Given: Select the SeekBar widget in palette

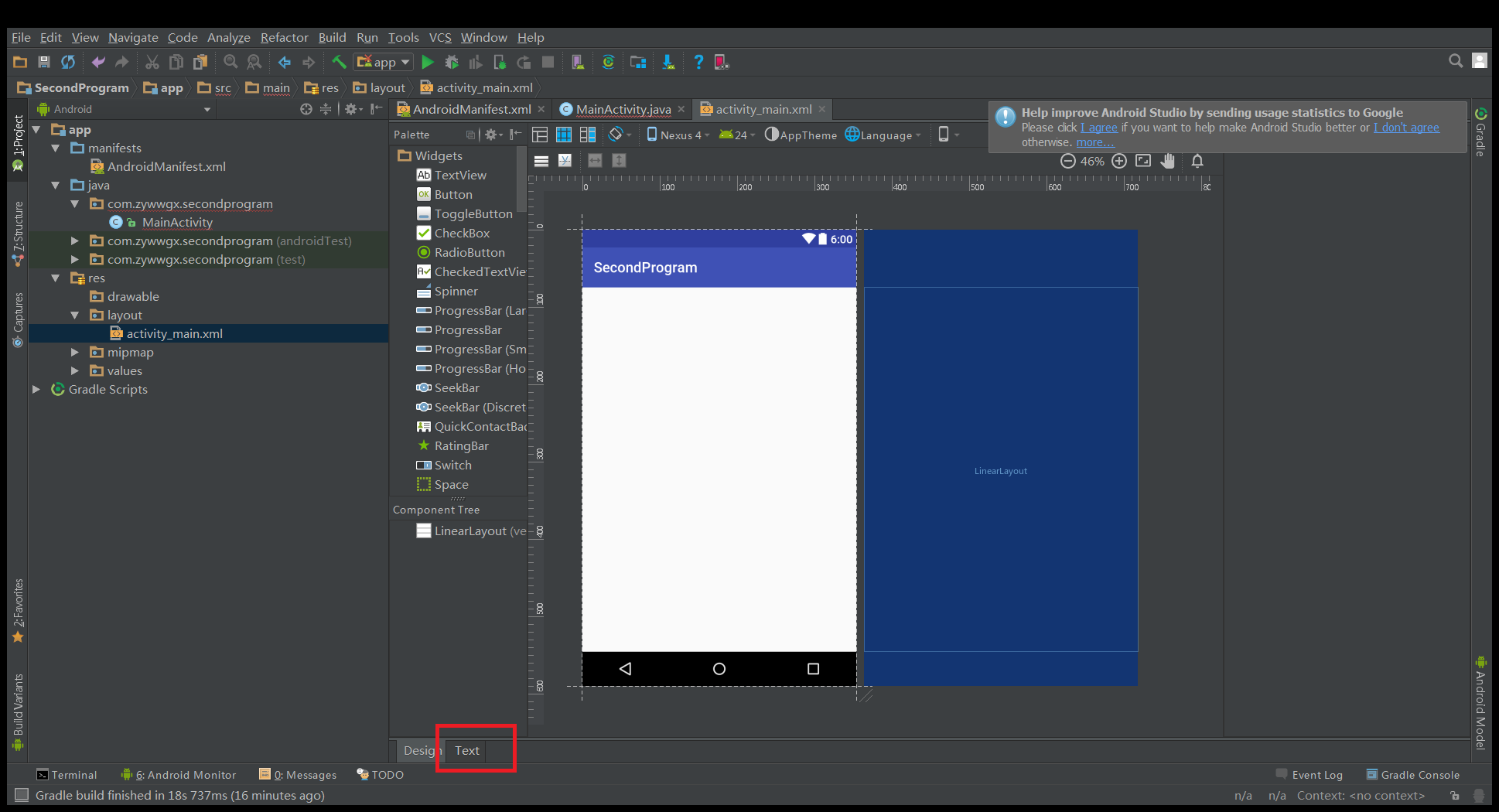Looking at the screenshot, I should (x=456, y=387).
